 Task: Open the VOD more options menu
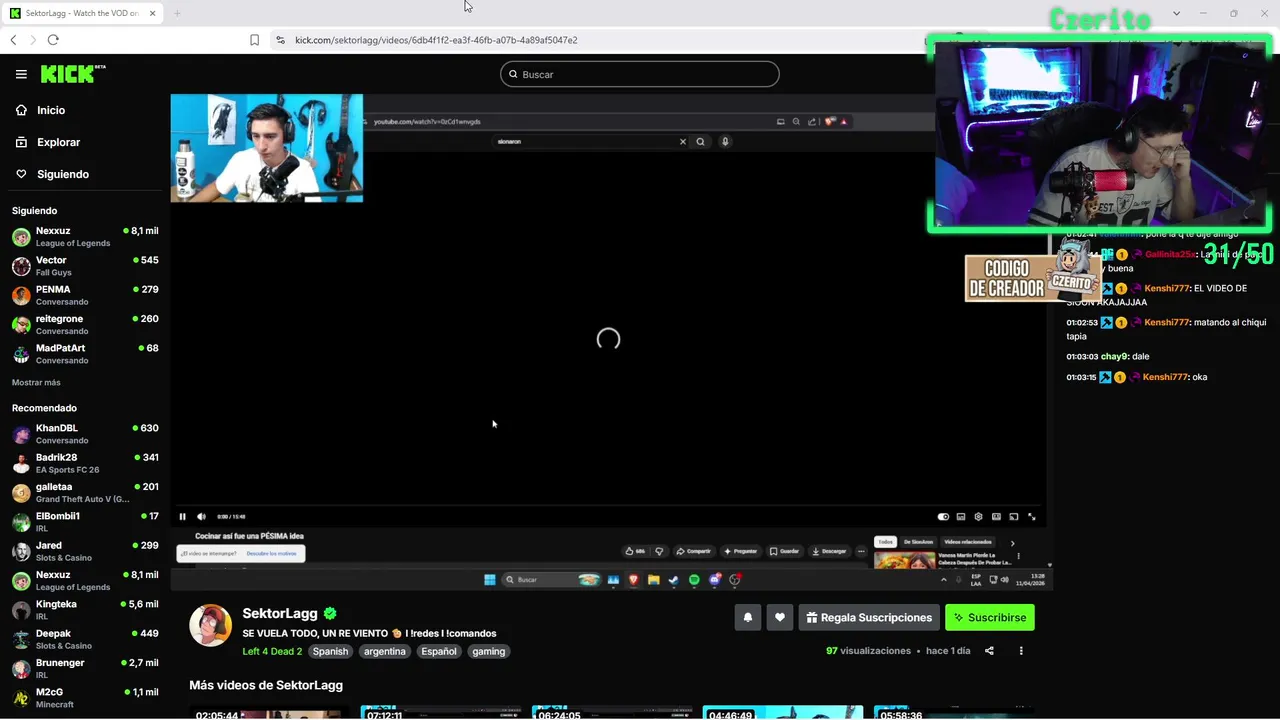(1021, 651)
